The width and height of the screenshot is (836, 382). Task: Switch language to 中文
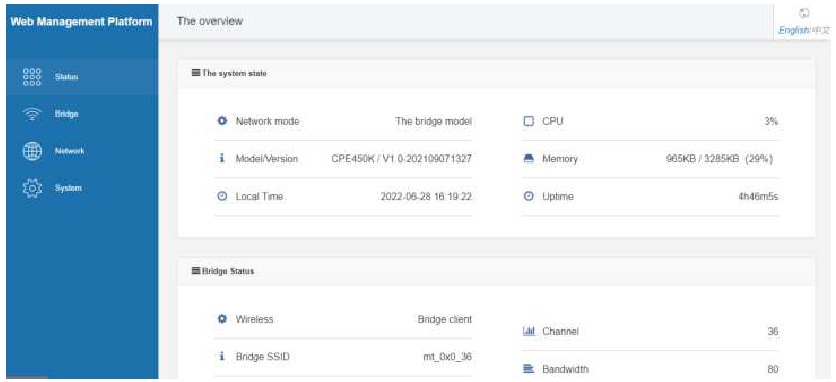[821, 30]
